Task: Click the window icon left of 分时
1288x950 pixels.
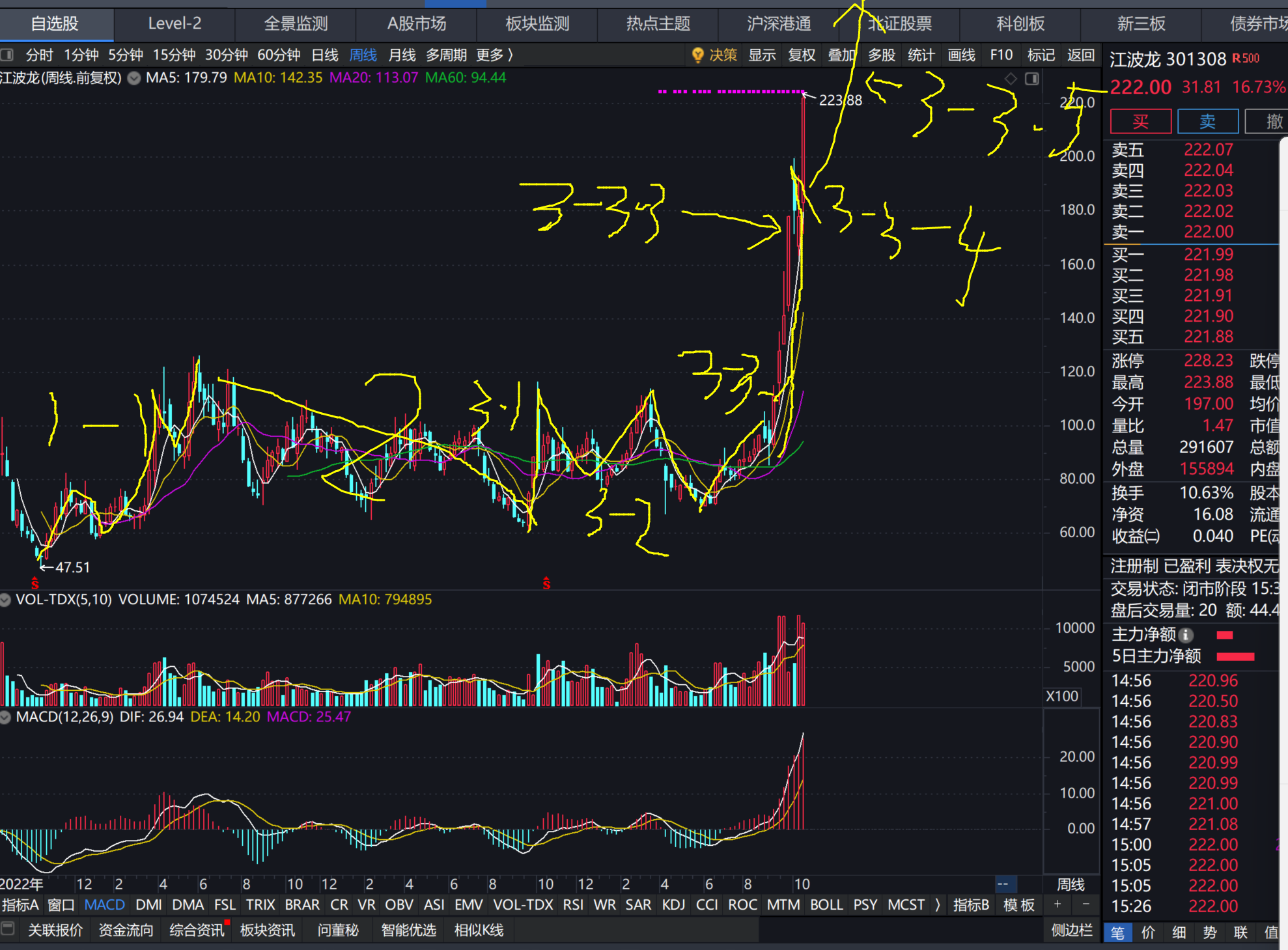Action: coord(7,55)
